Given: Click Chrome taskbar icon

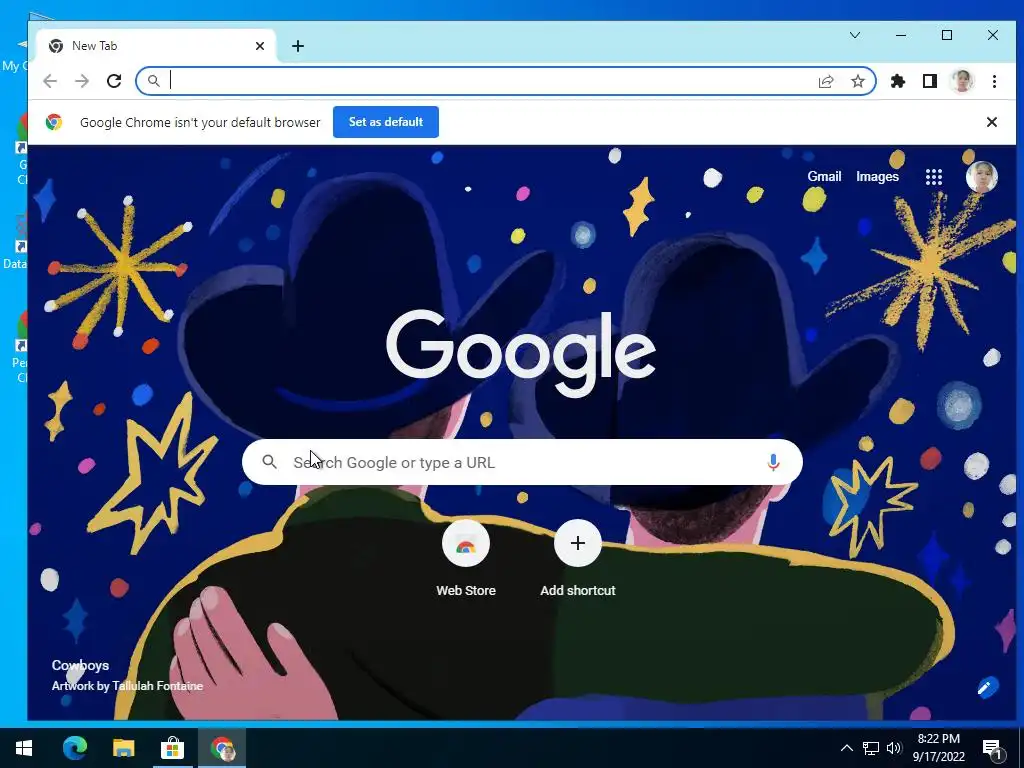Looking at the screenshot, I should click(222, 748).
